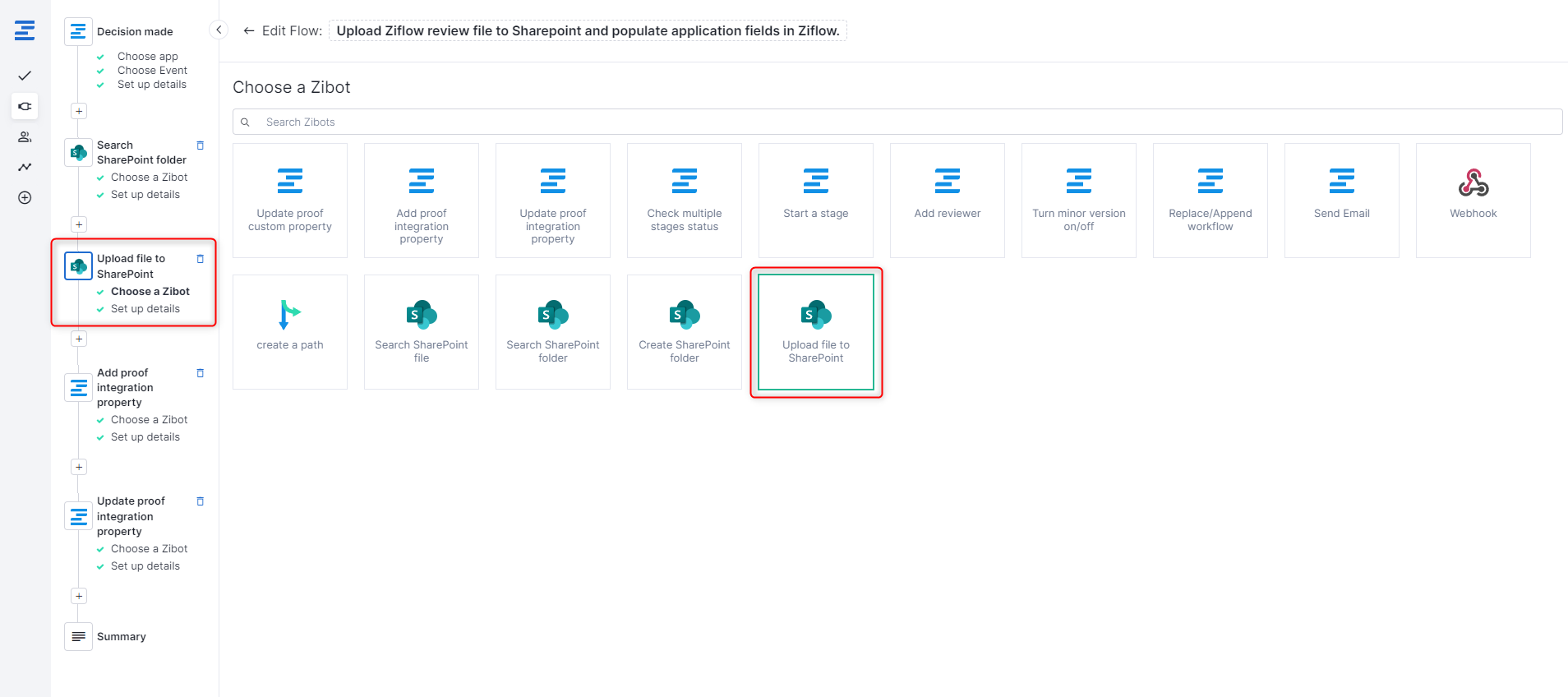Open the Ziflow logo in sidebar

coord(25,31)
